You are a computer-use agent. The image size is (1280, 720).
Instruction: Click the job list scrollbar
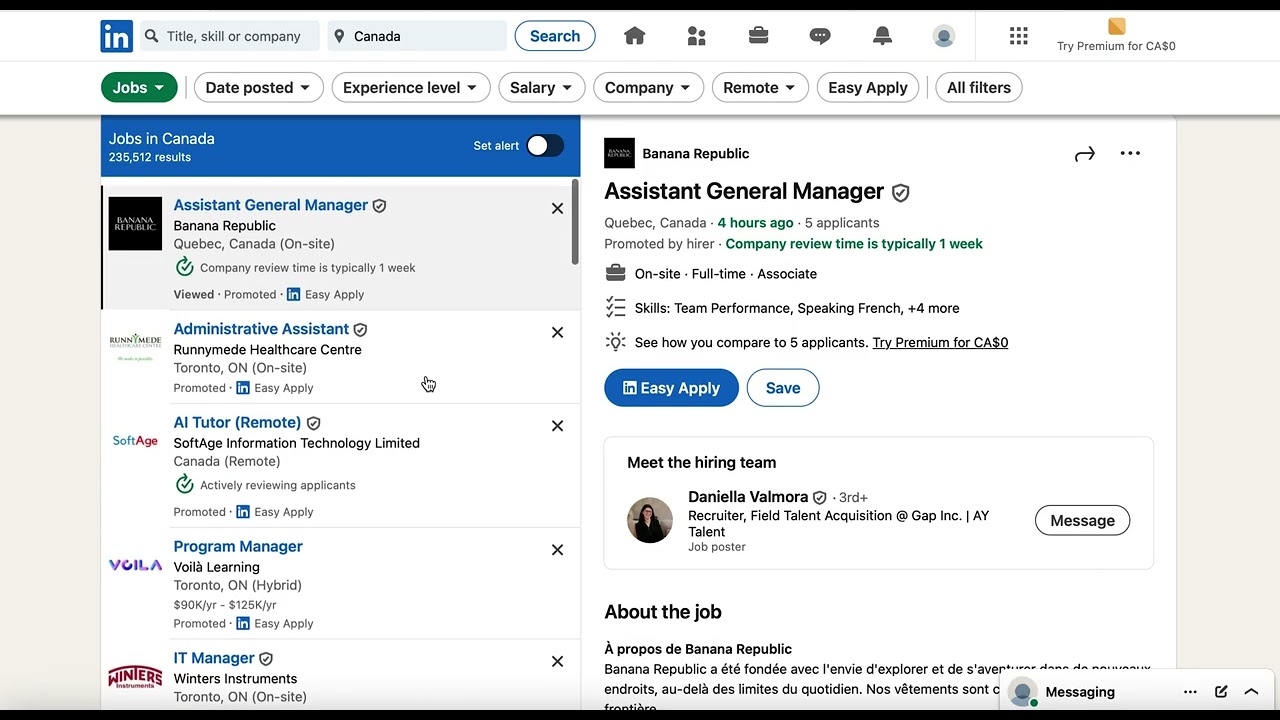click(x=575, y=222)
